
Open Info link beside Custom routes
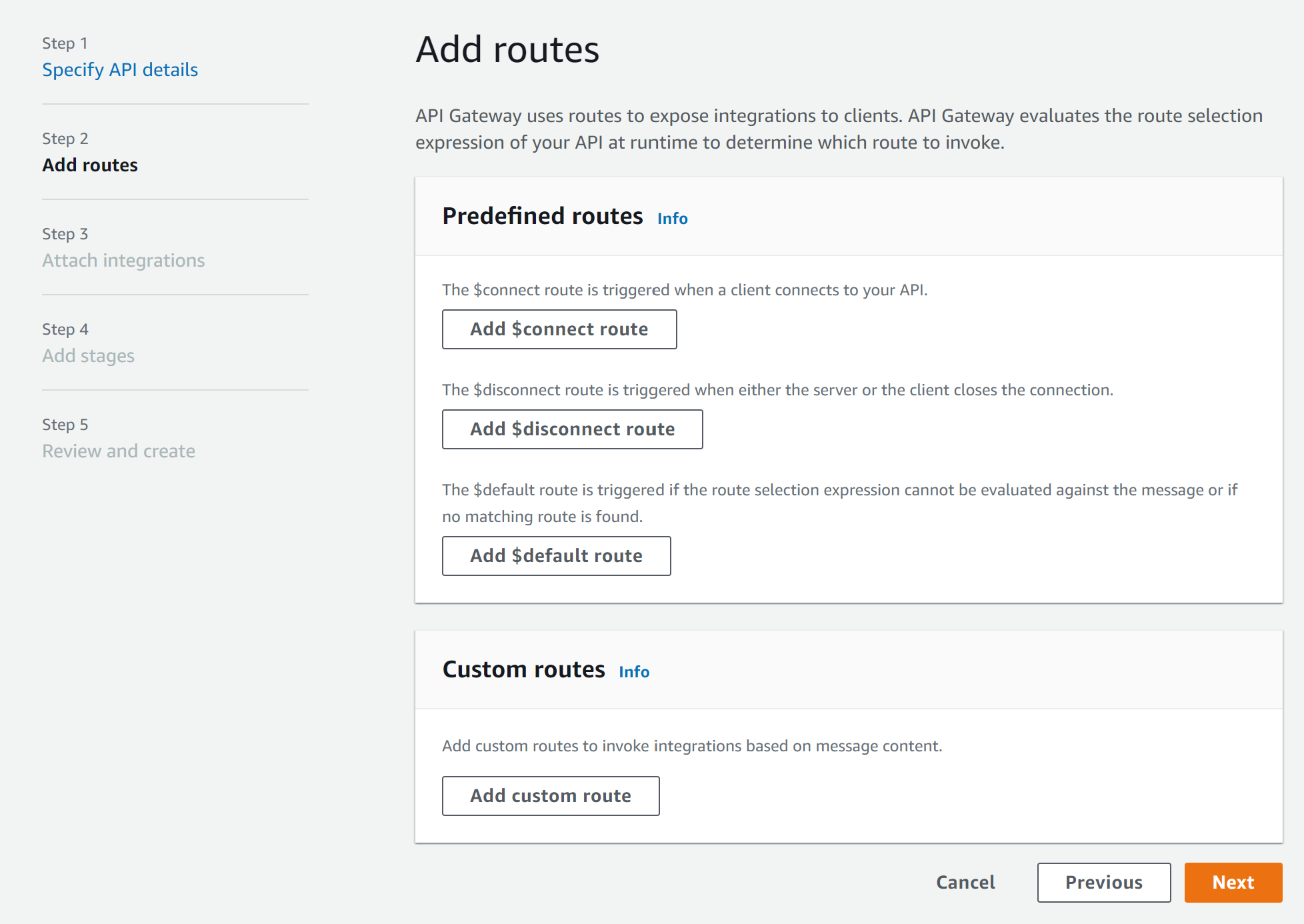pyautogui.click(x=634, y=672)
